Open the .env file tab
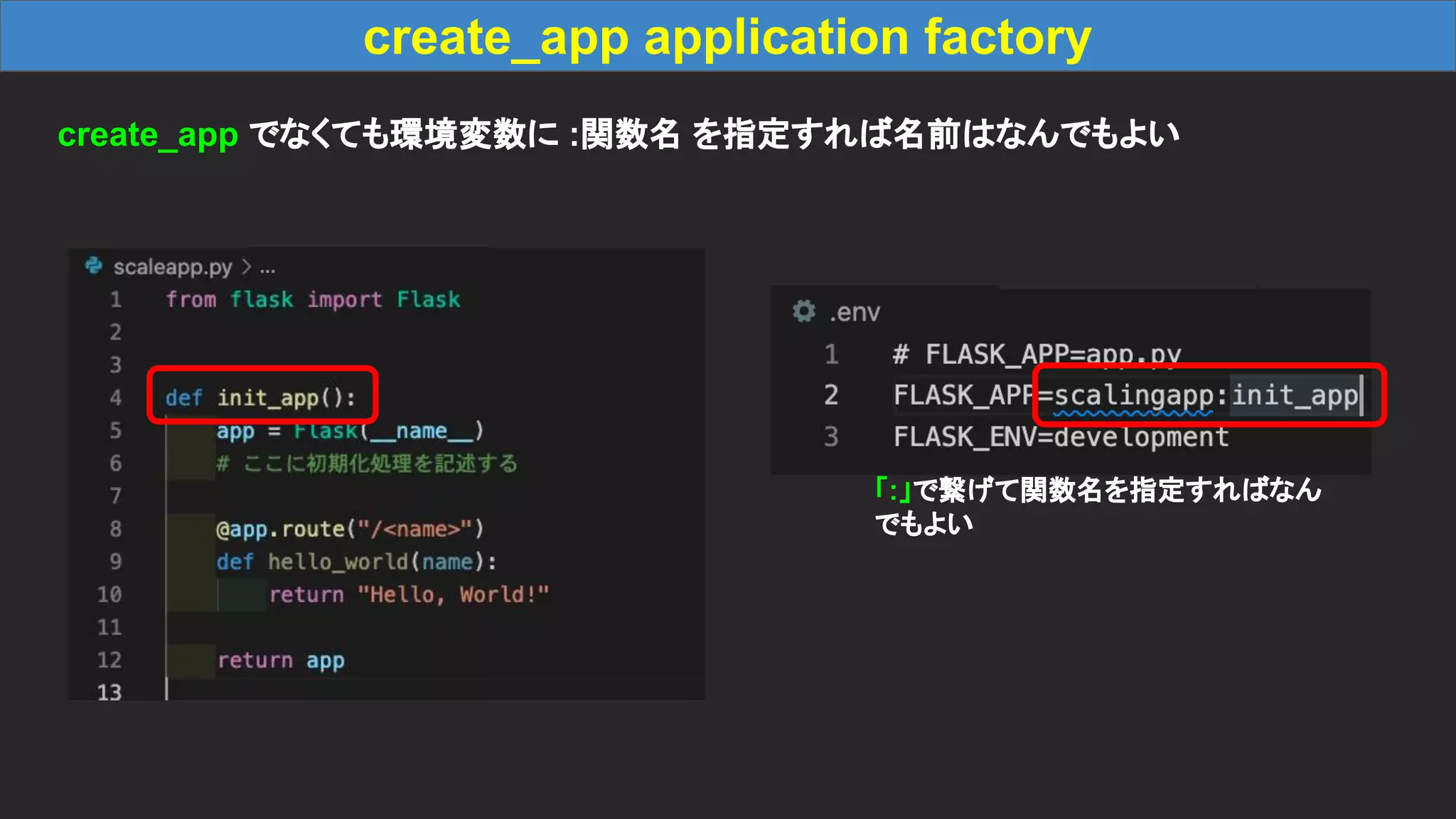The height and width of the screenshot is (819, 1456). click(x=855, y=312)
